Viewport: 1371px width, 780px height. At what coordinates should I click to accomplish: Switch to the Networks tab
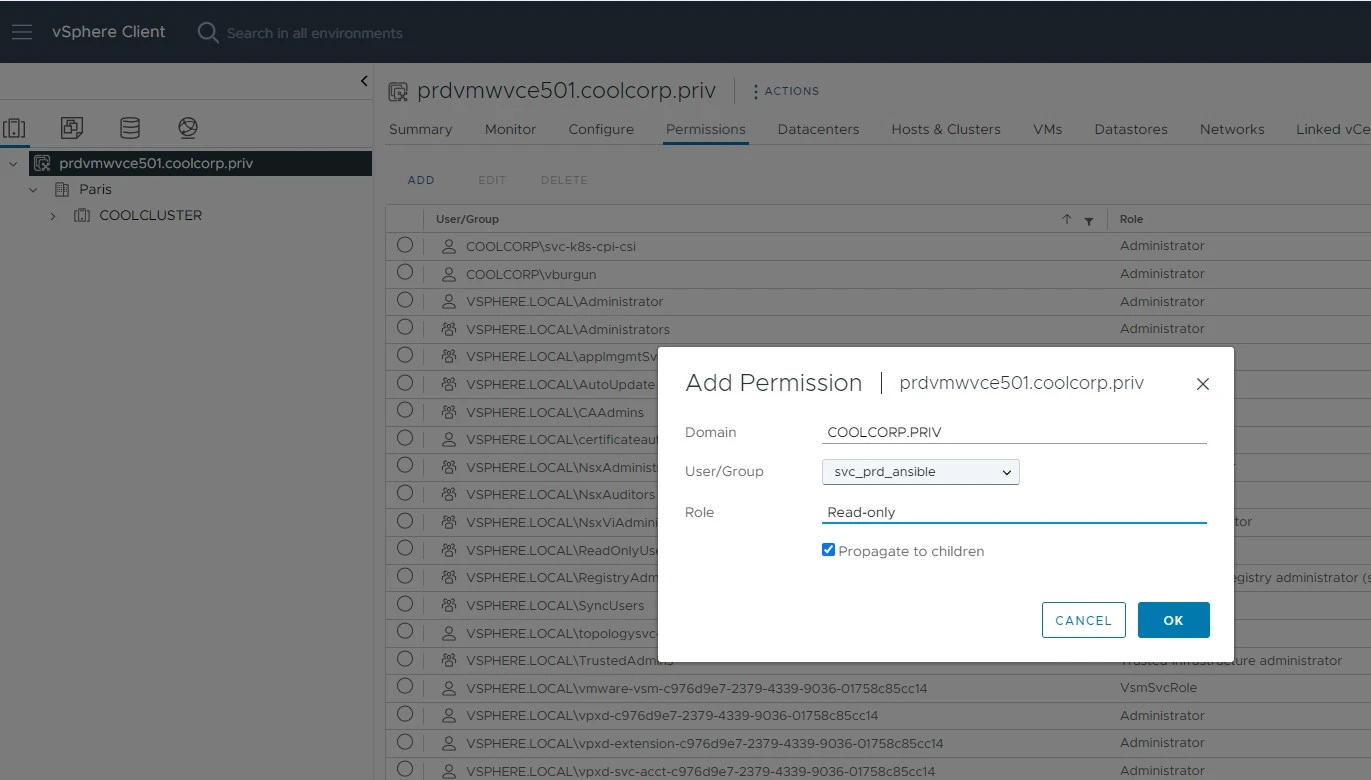1232,129
